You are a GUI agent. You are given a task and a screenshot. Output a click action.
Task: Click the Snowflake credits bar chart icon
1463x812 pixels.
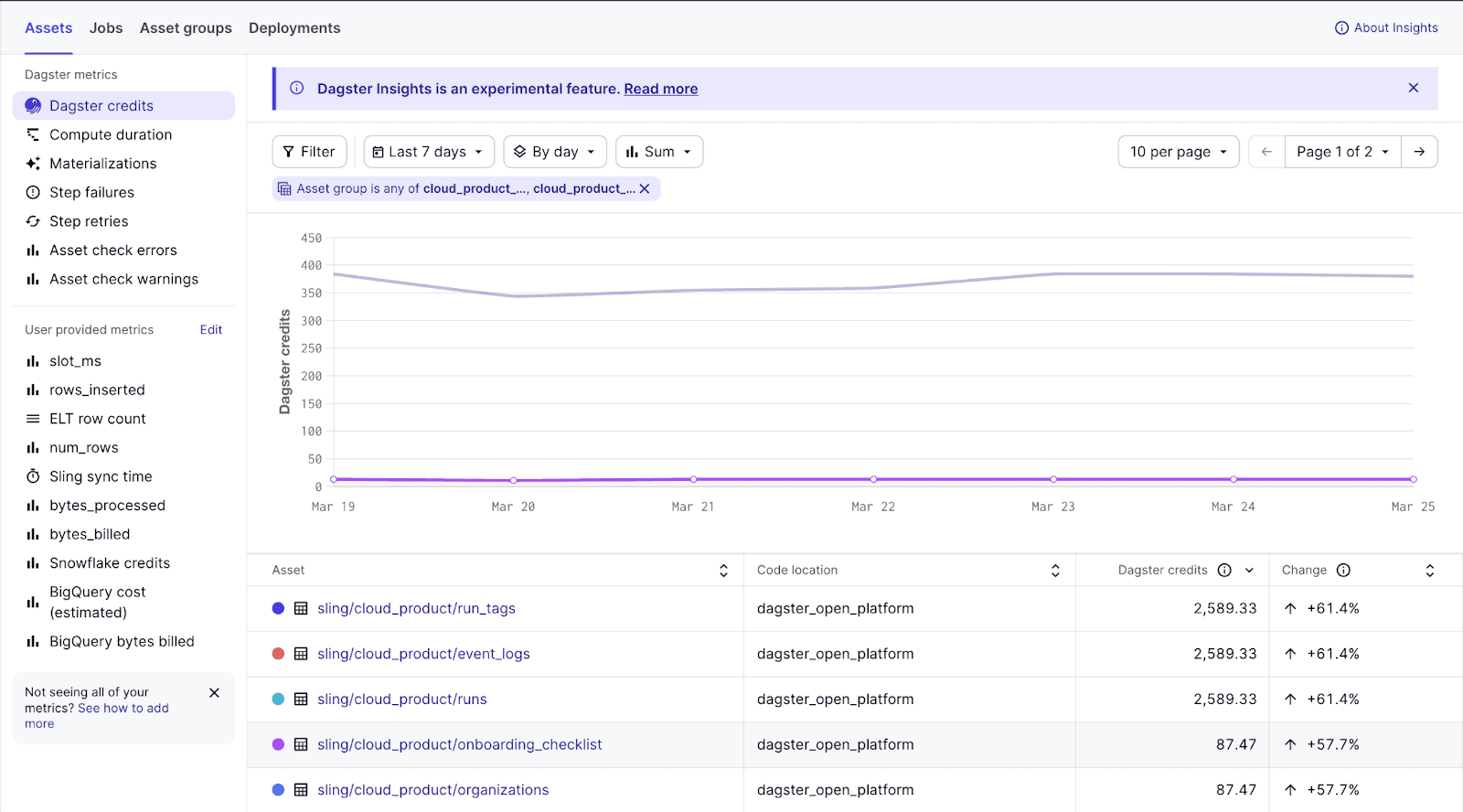click(33, 563)
